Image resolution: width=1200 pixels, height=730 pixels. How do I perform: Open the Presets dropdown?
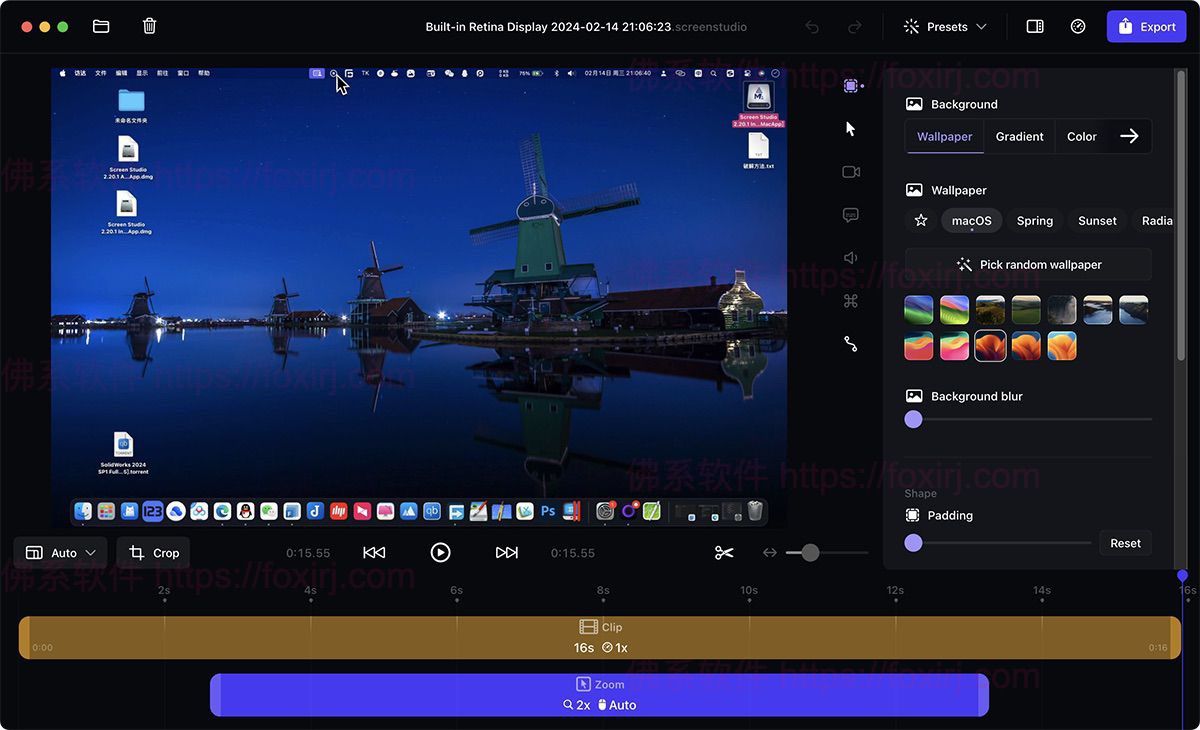pyautogui.click(x=944, y=26)
